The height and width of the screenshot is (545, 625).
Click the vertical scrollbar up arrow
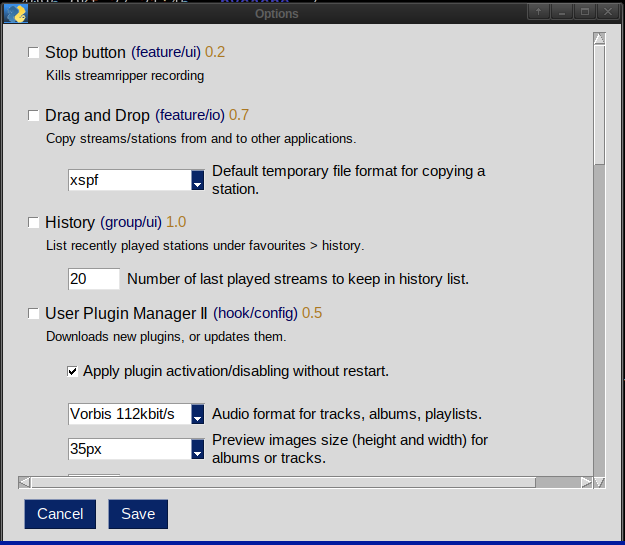point(599,39)
